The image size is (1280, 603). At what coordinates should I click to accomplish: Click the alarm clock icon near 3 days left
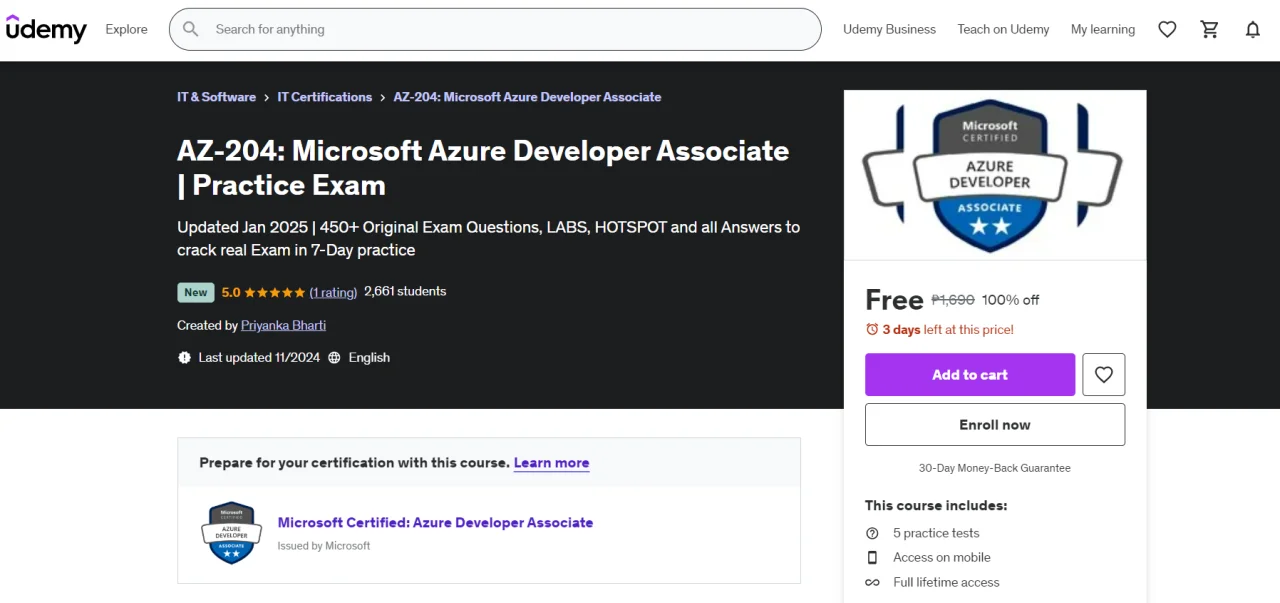(872, 329)
